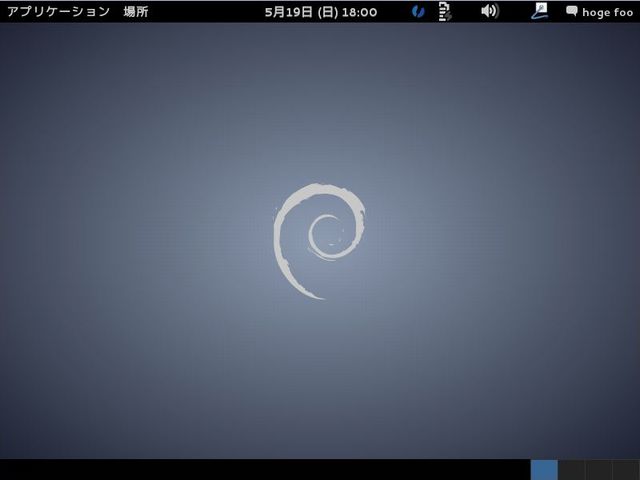Click the chat status bubble icon

tap(572, 11)
